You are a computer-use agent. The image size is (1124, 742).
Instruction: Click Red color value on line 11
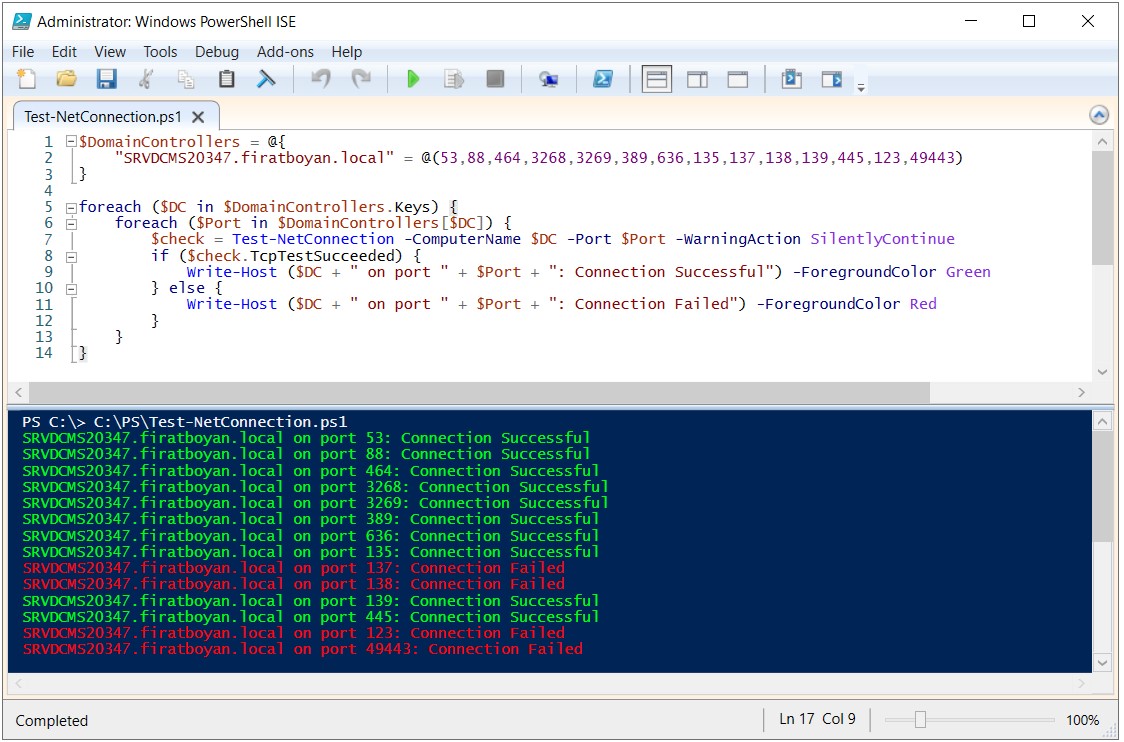point(923,304)
